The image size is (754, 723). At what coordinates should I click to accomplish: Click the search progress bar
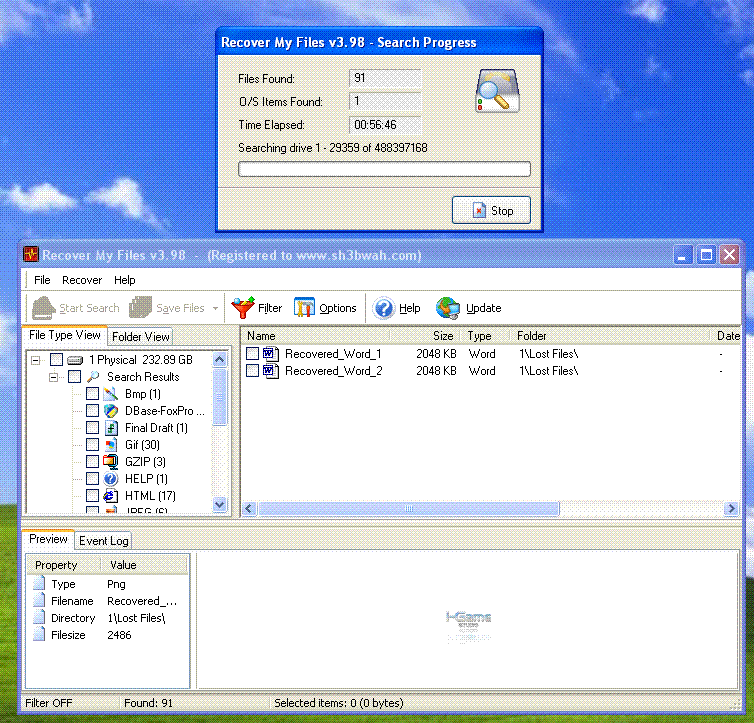[x=384, y=169]
